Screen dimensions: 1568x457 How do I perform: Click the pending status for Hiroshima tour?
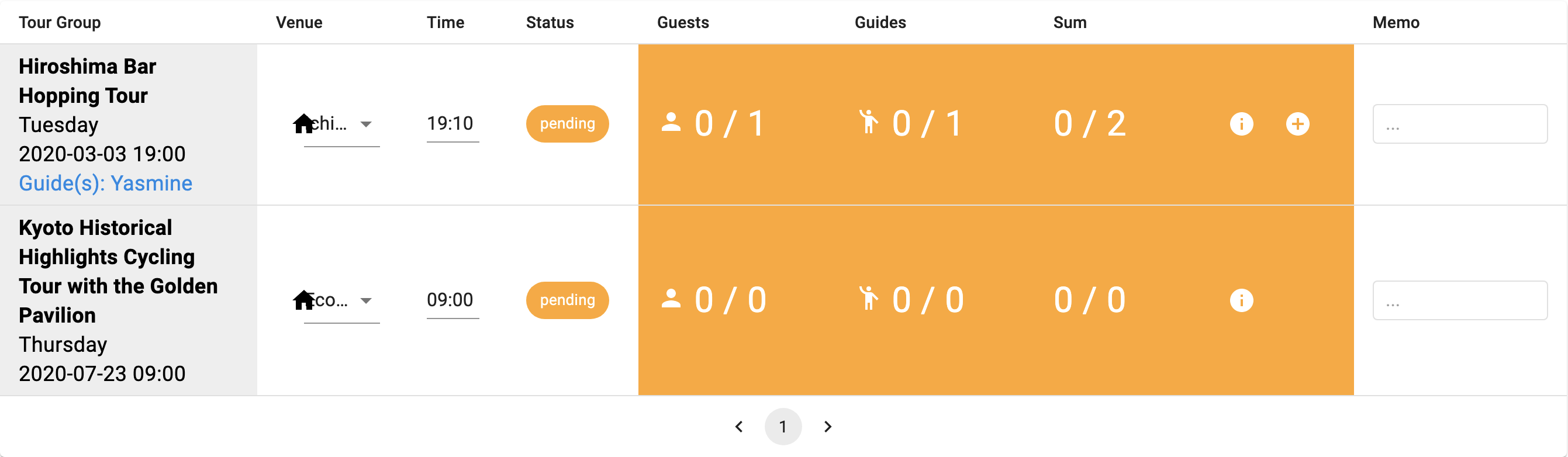coord(567,124)
